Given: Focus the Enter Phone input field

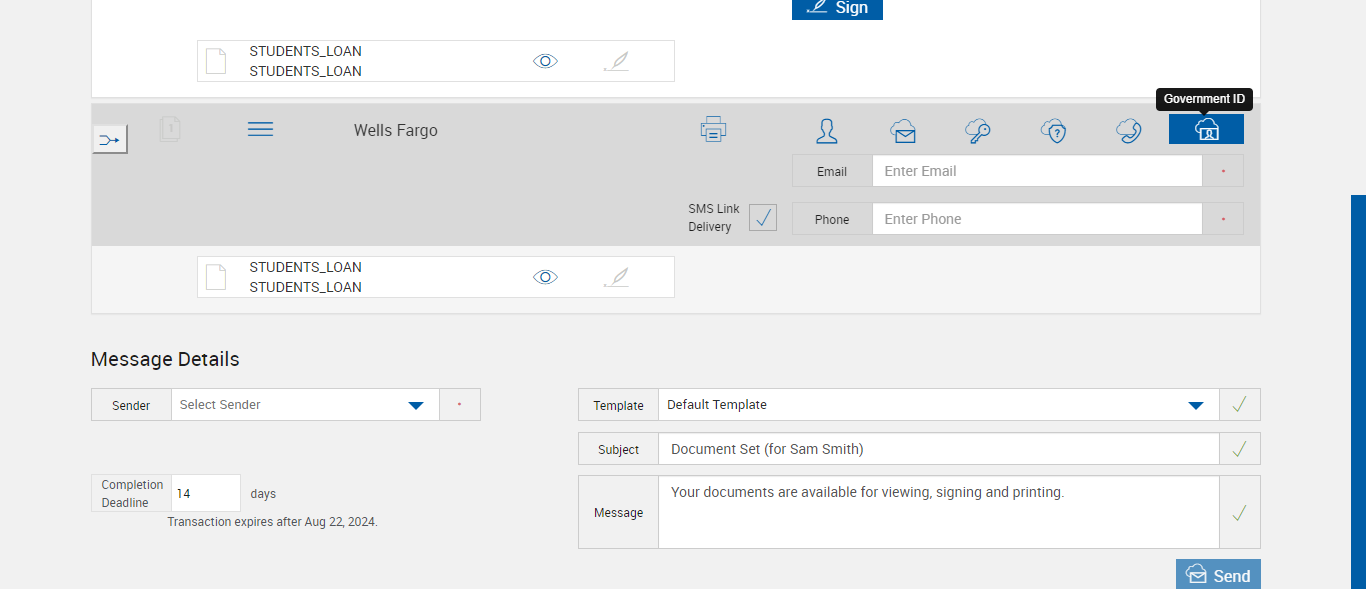Looking at the screenshot, I should coord(1036,219).
